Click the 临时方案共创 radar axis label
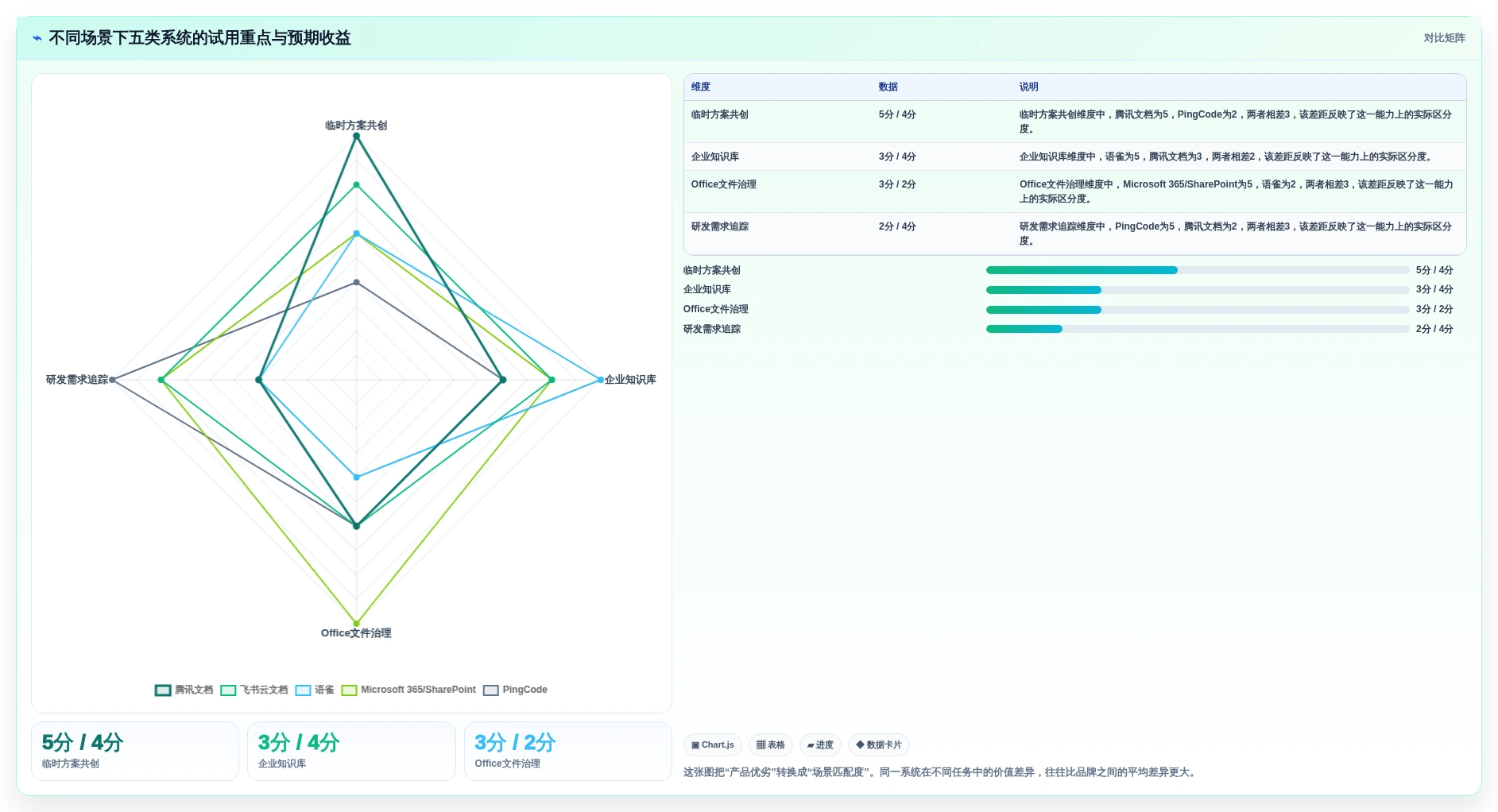 click(x=356, y=126)
